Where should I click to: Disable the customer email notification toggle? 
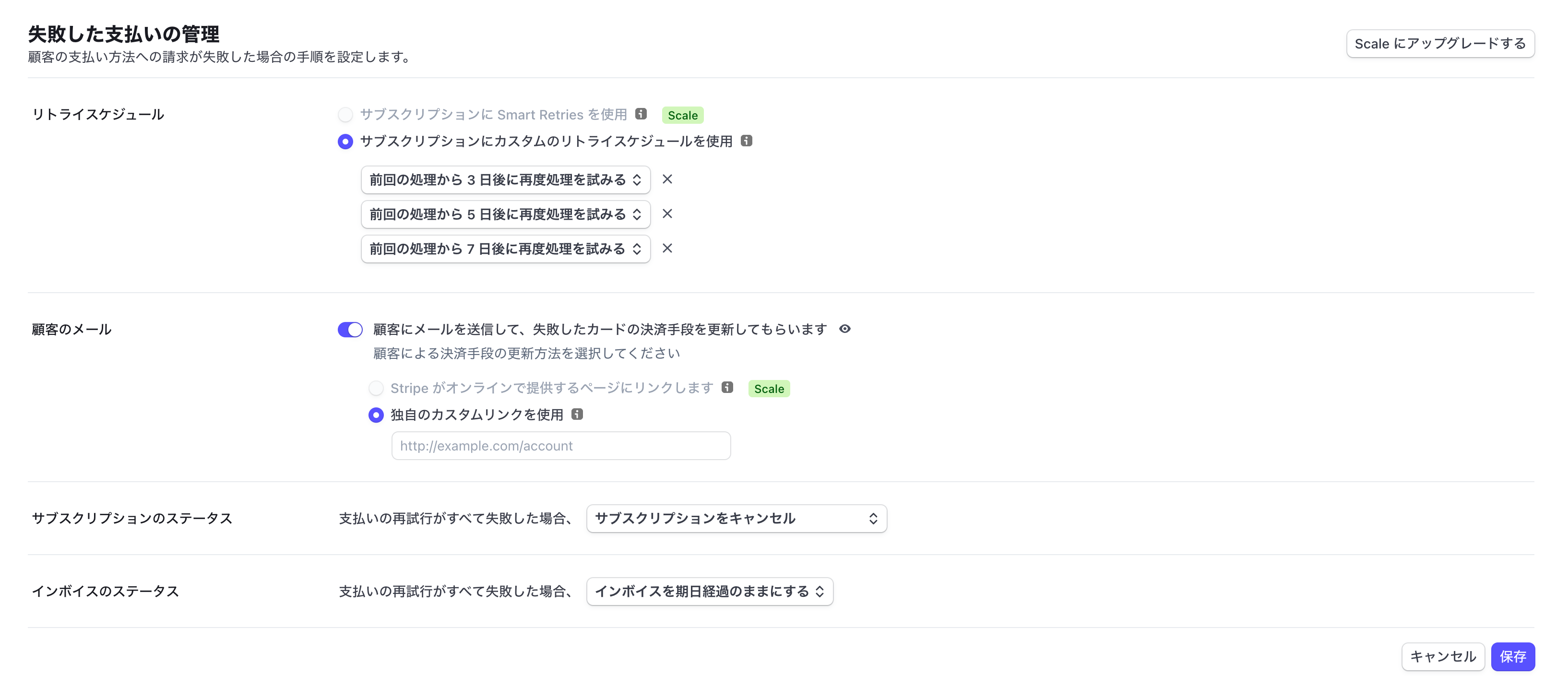click(350, 329)
